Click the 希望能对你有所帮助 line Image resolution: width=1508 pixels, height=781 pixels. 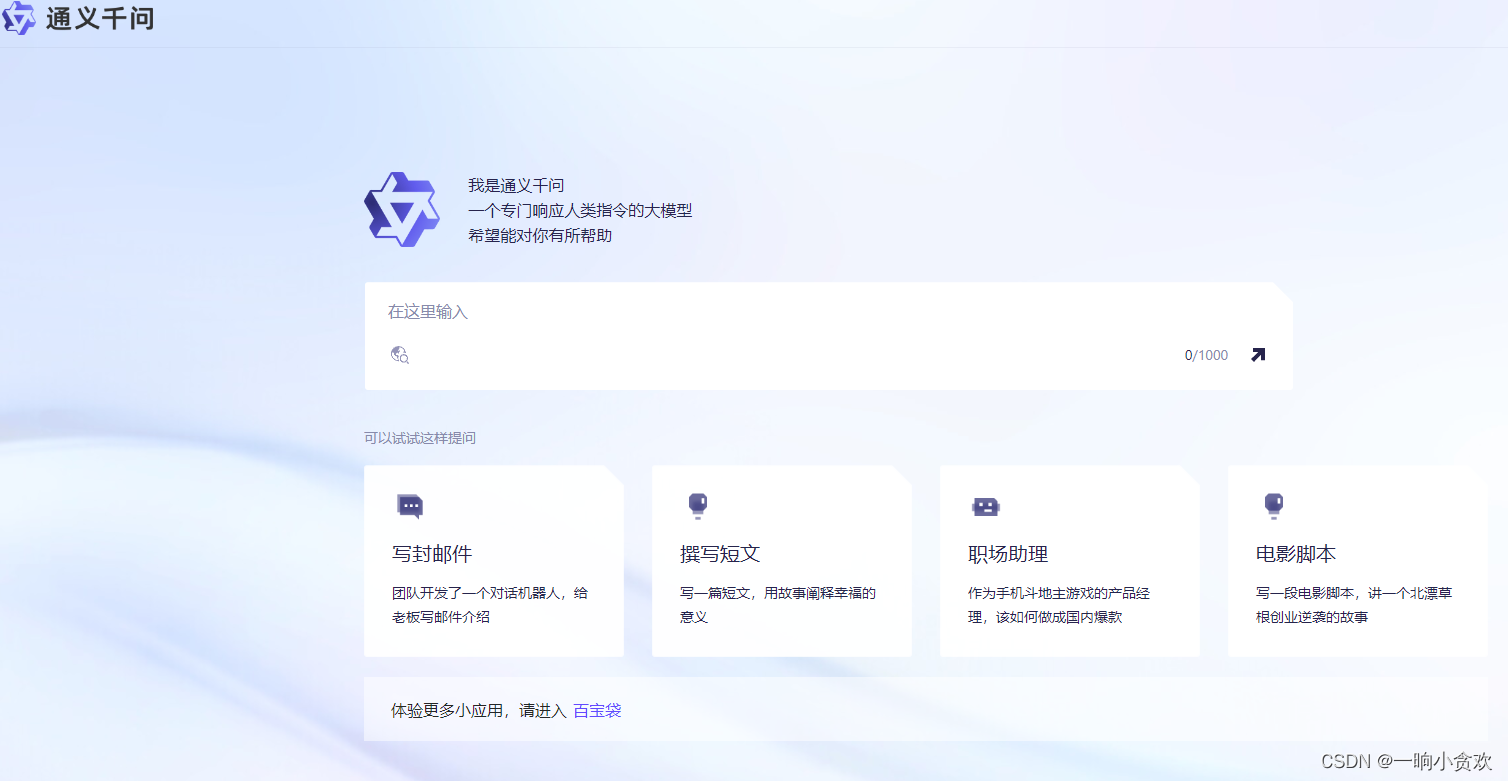(540, 236)
